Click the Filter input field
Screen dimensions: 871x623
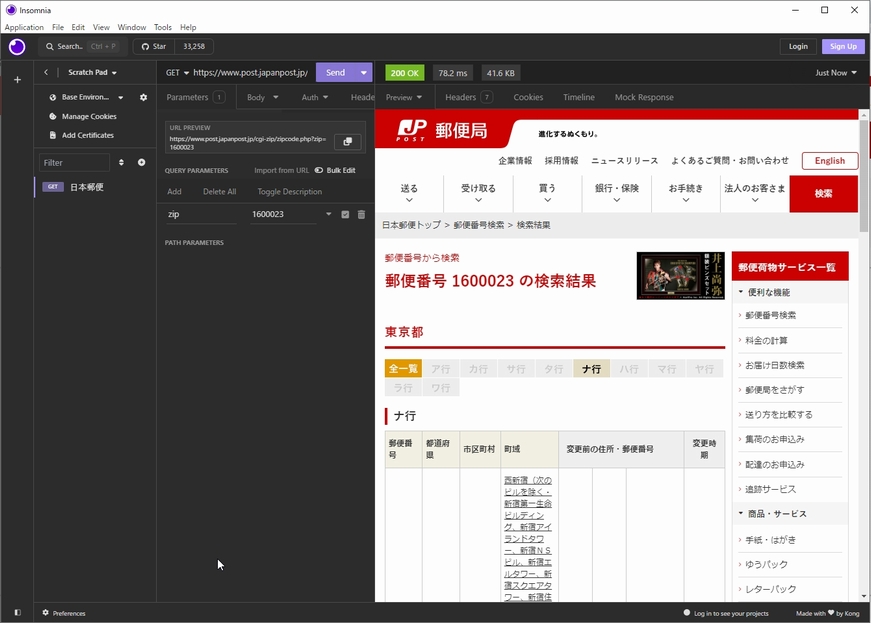click(74, 163)
